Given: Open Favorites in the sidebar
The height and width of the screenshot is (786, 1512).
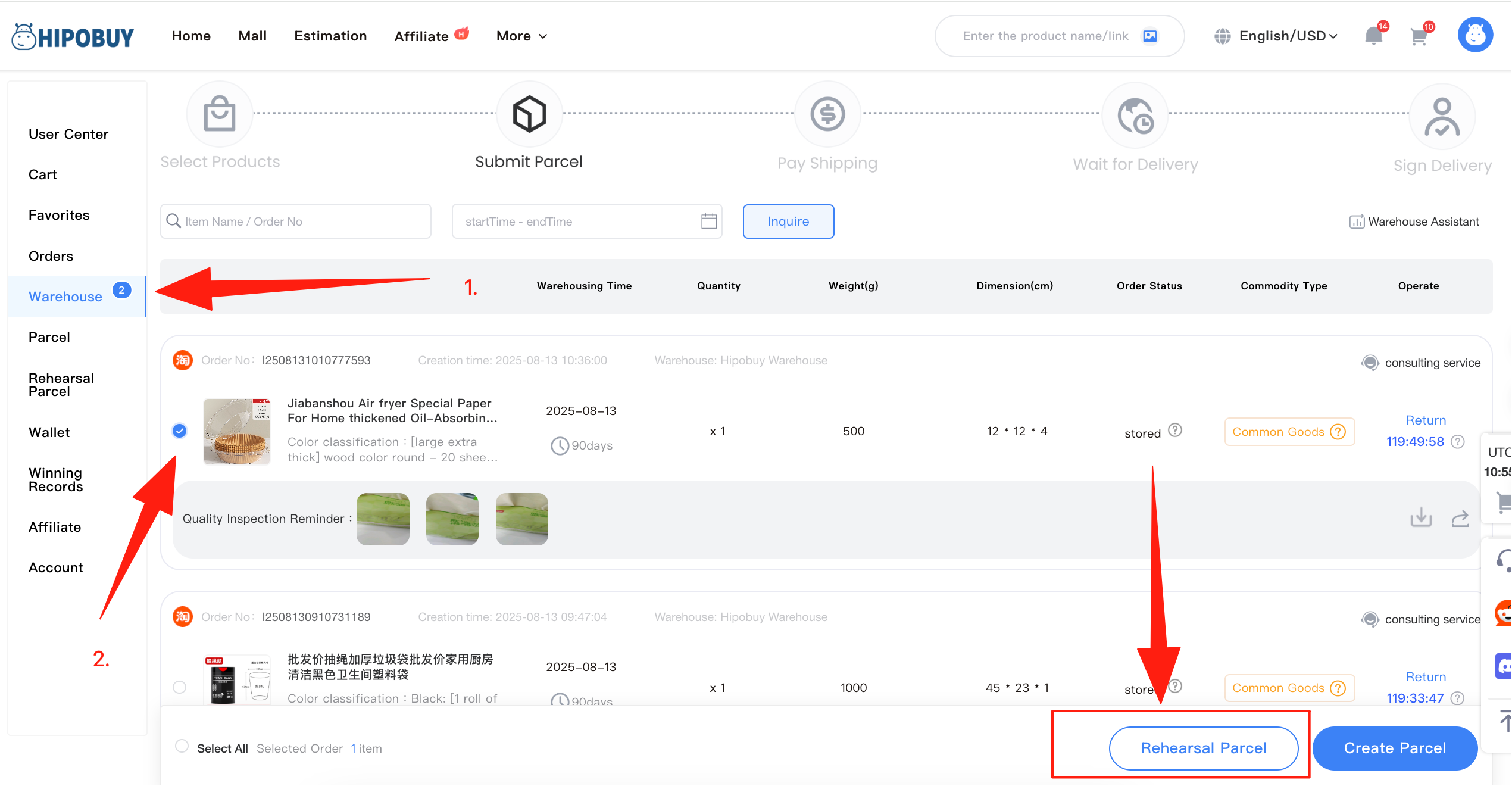Looking at the screenshot, I should click(59, 215).
